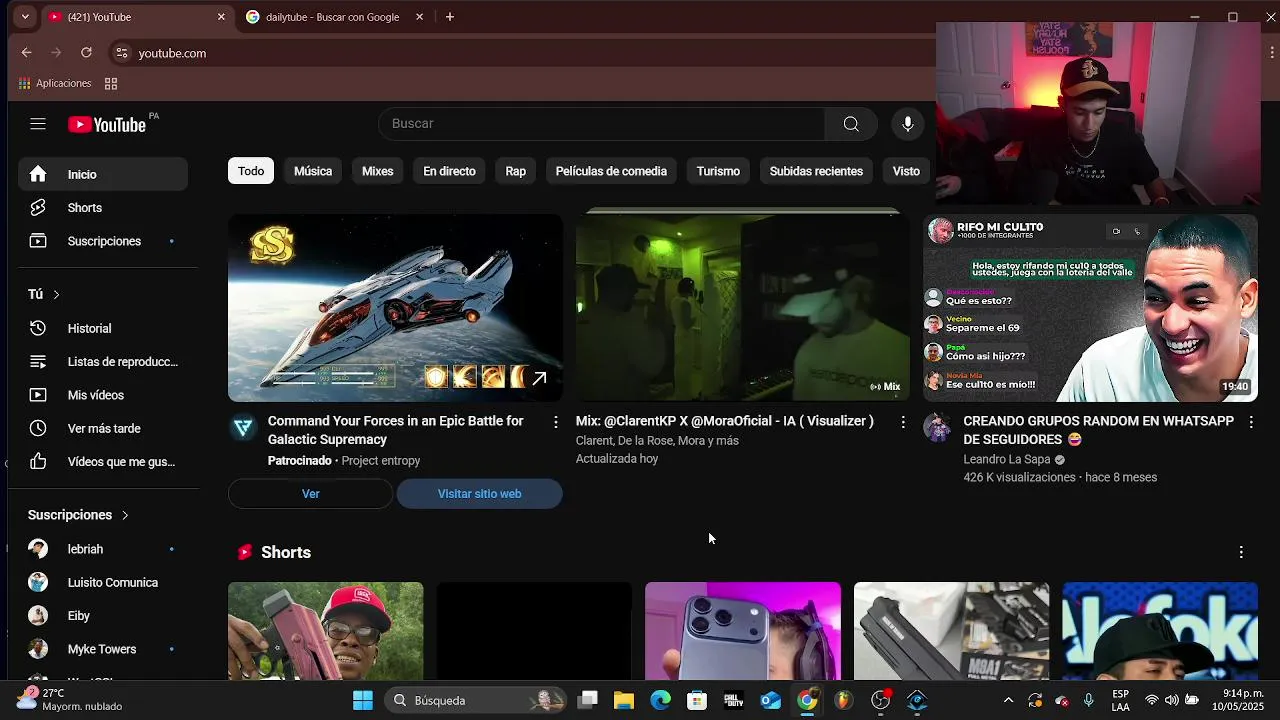Open Luisito Comunica subscription channel
The width and height of the screenshot is (1280, 720).
[x=103, y=582]
